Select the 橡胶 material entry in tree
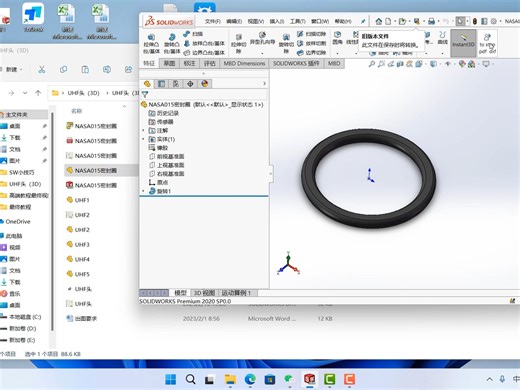The image size is (520, 390). click(x=158, y=148)
